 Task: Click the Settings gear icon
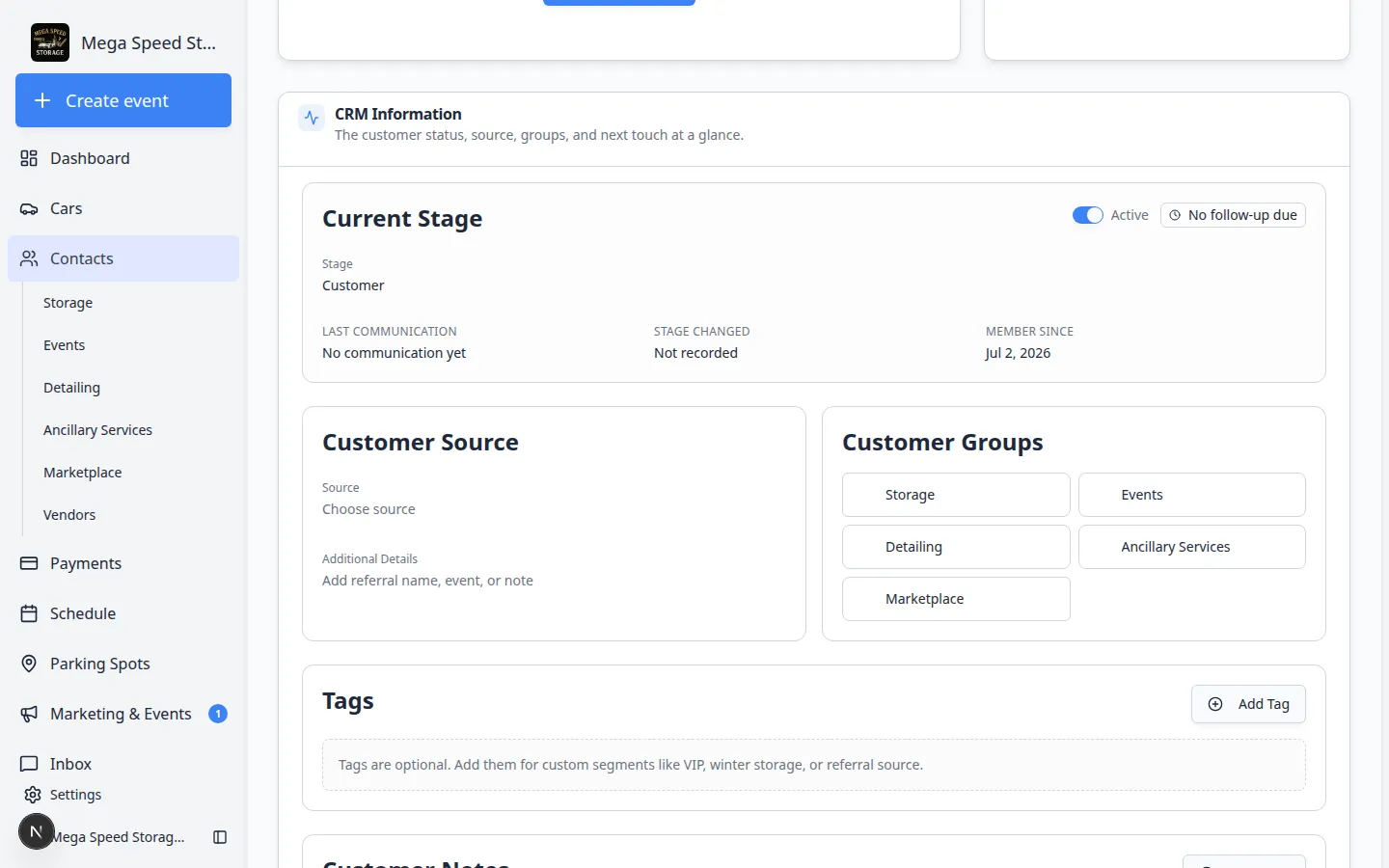coord(33,795)
